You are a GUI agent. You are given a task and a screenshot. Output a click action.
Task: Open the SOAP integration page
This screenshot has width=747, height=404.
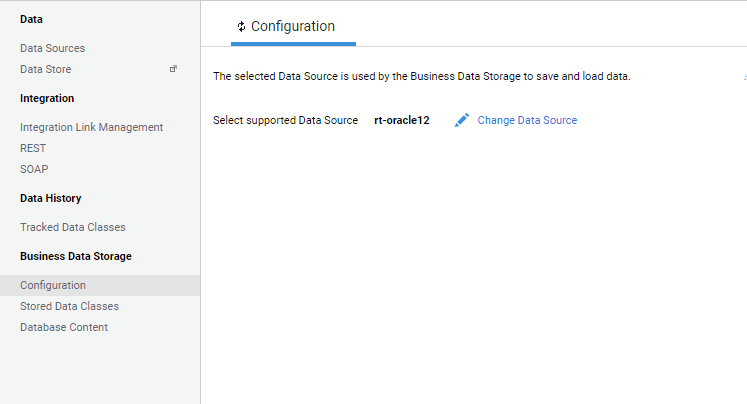34,169
